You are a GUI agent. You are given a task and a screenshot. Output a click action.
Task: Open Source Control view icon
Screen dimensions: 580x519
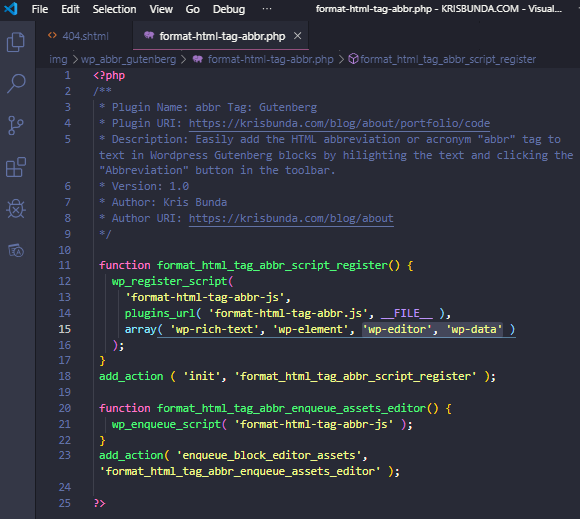click(16, 125)
